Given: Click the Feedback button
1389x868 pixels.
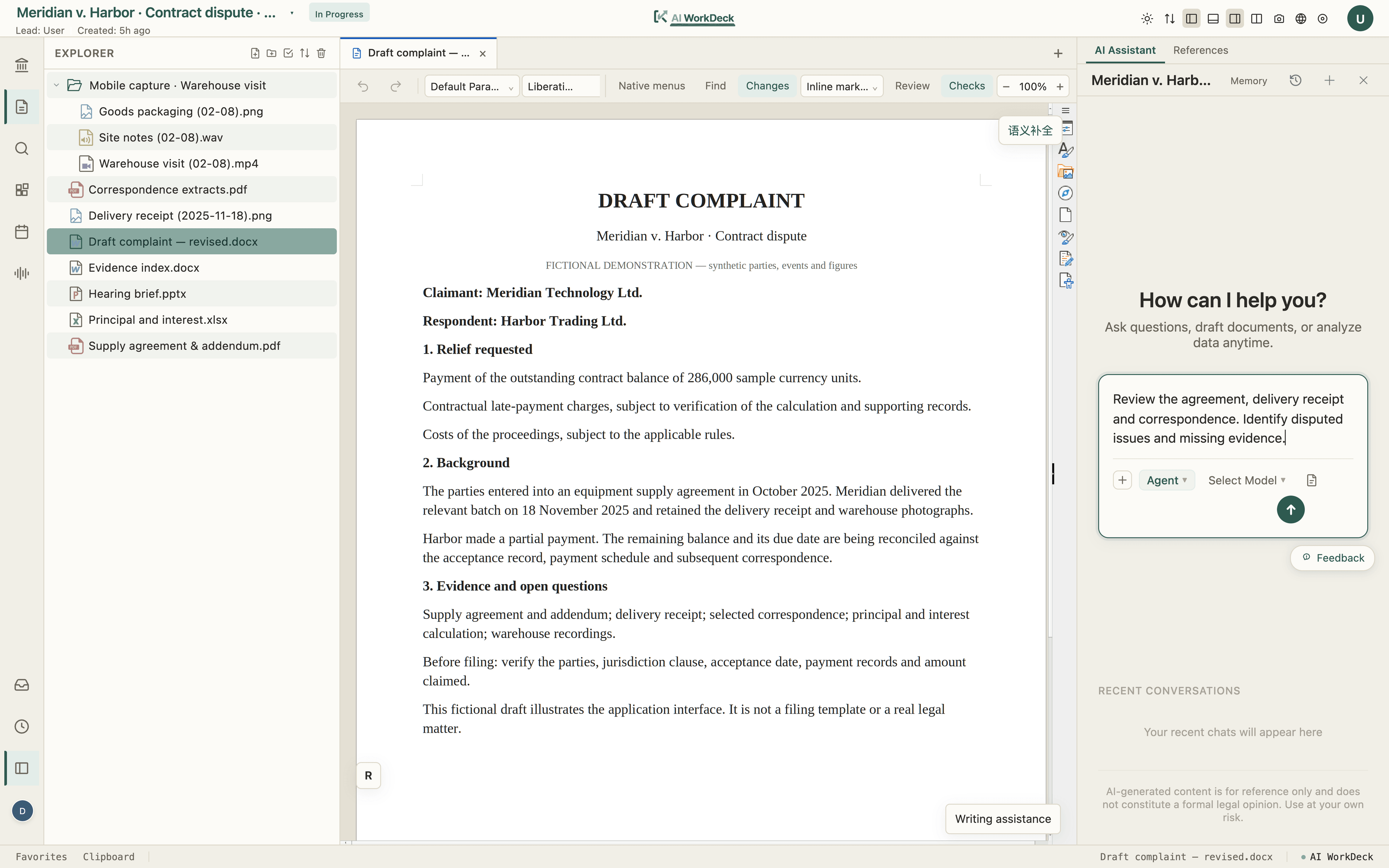Looking at the screenshot, I should [x=1333, y=558].
